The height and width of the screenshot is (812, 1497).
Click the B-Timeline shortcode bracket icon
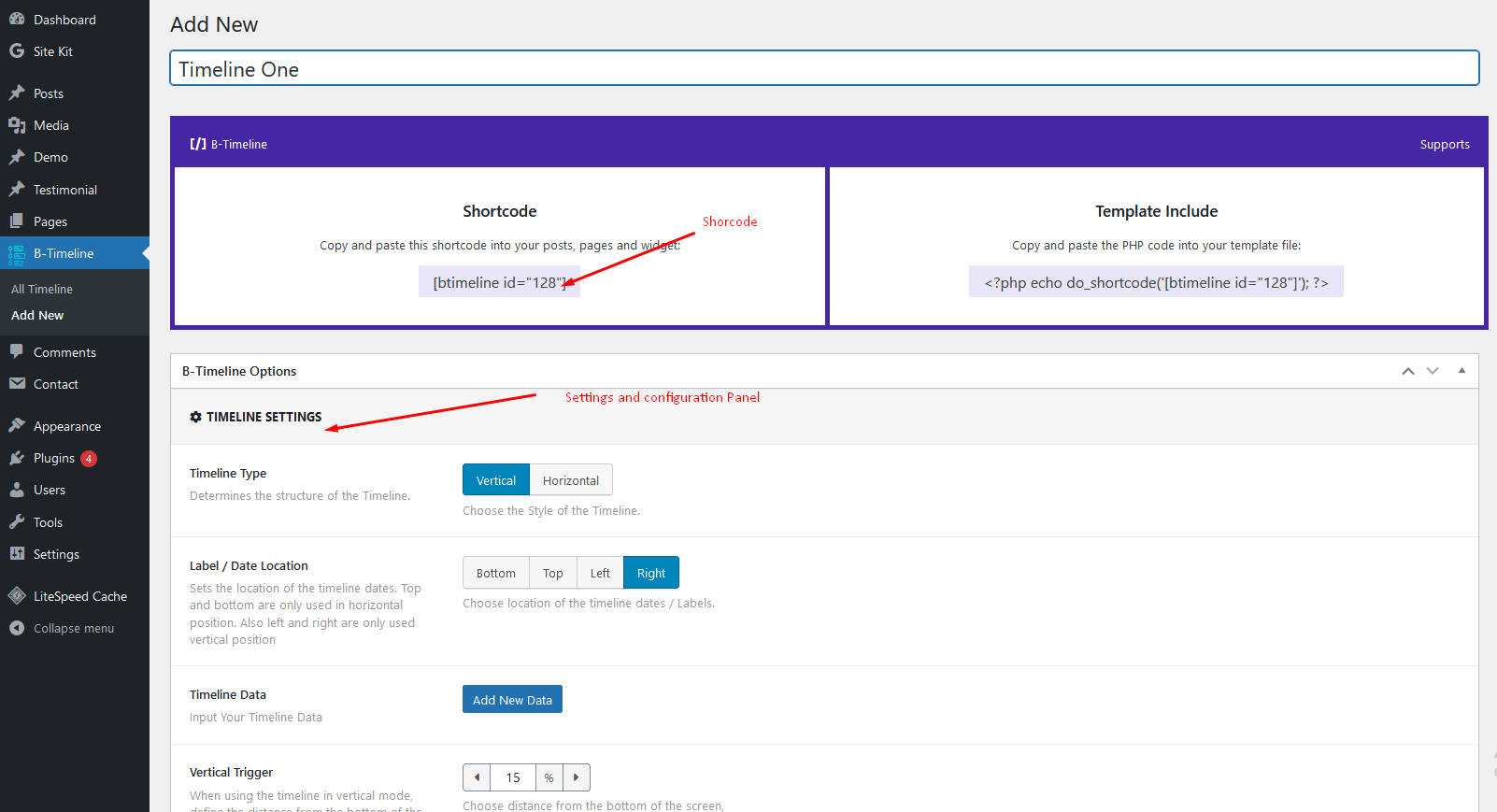click(198, 144)
